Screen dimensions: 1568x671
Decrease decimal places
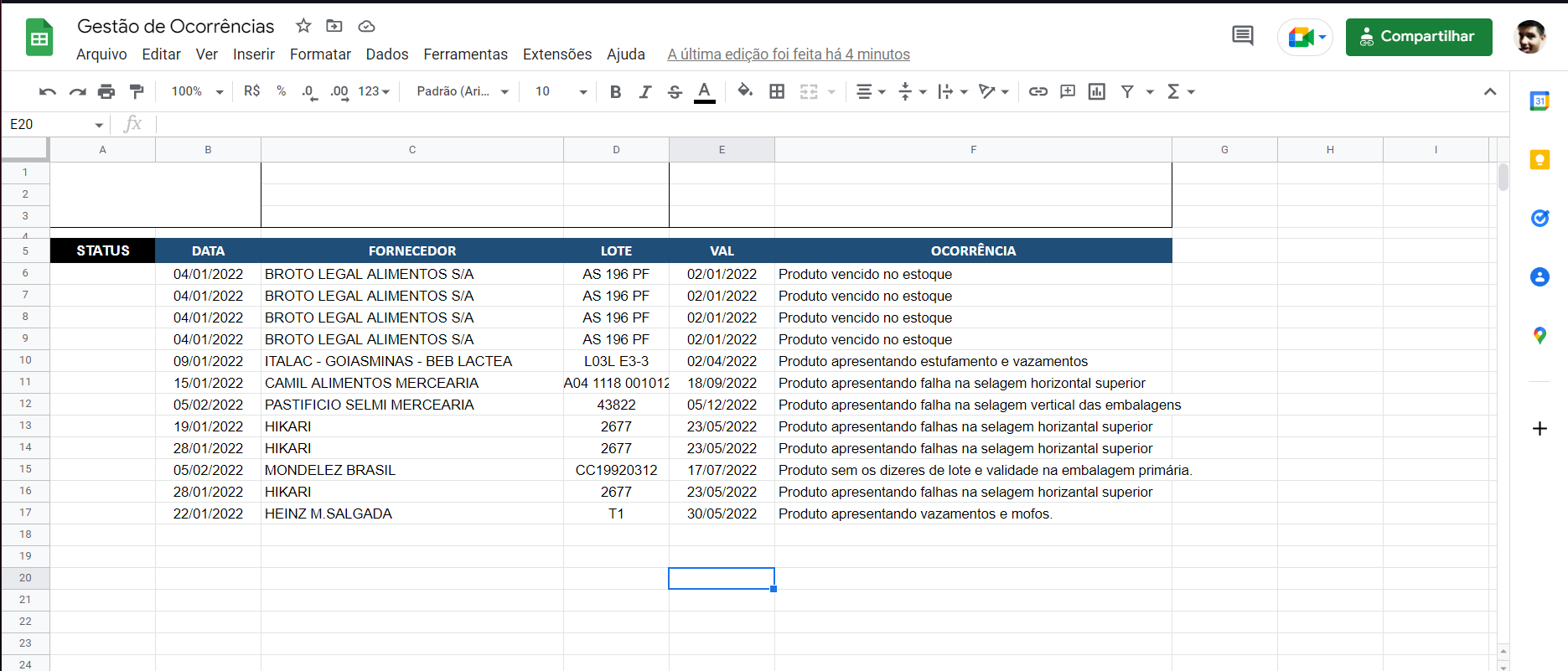[x=309, y=92]
